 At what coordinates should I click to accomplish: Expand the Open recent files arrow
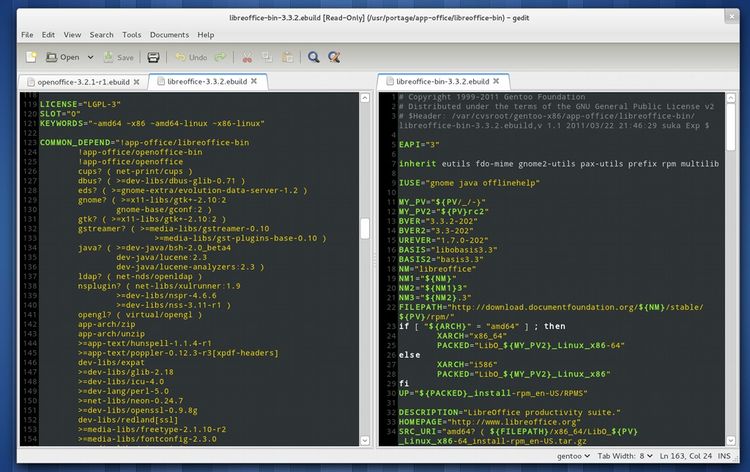[89, 58]
